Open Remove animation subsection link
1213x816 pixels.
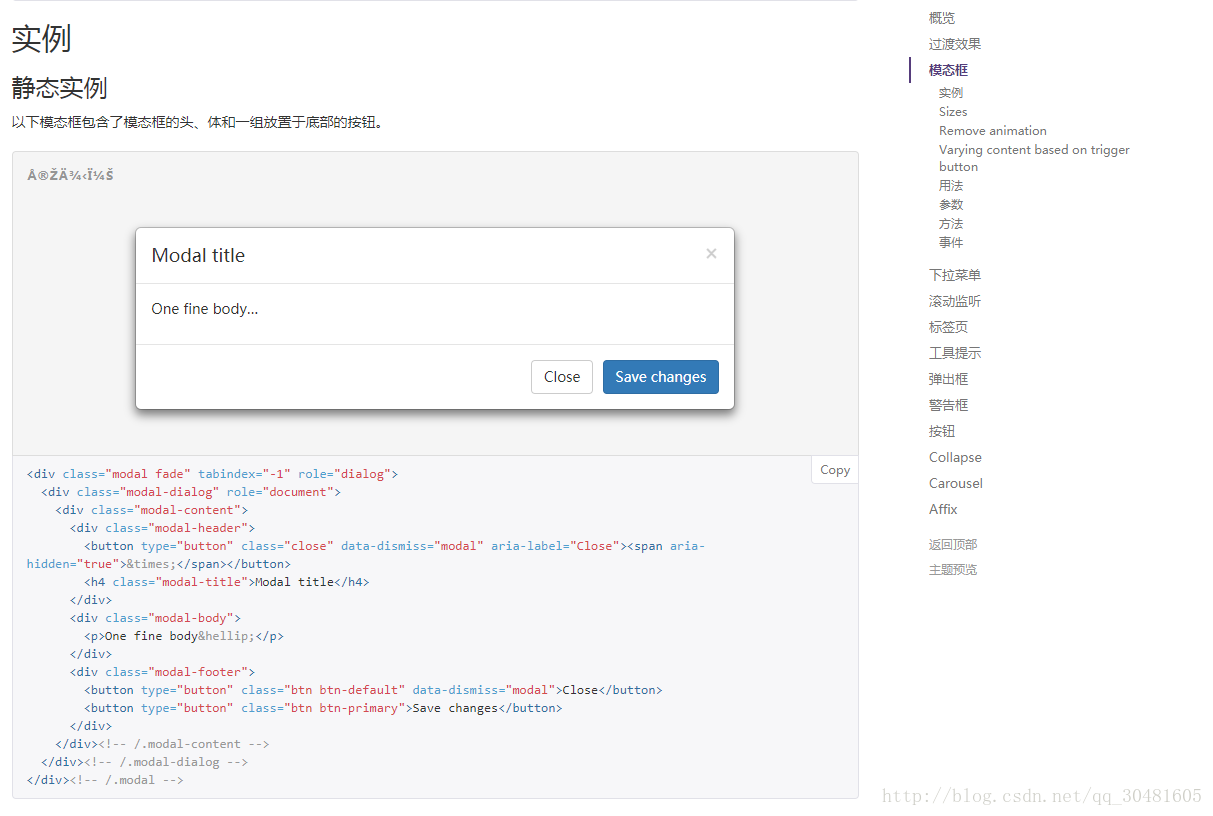[x=992, y=131]
